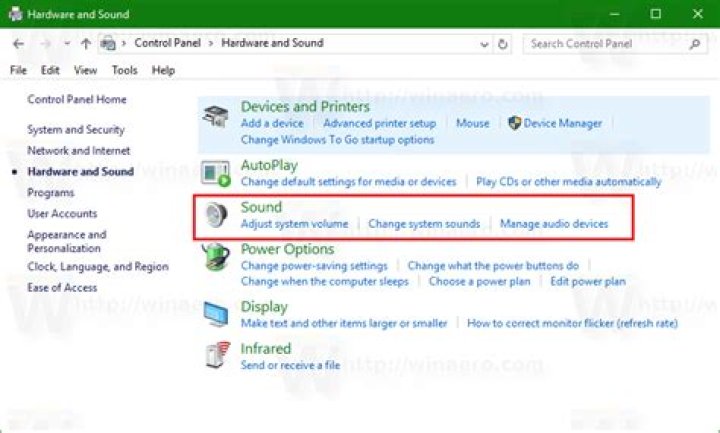Screen dimensions: 720x433
Task: Click Adjust system volume
Action: click(x=294, y=224)
